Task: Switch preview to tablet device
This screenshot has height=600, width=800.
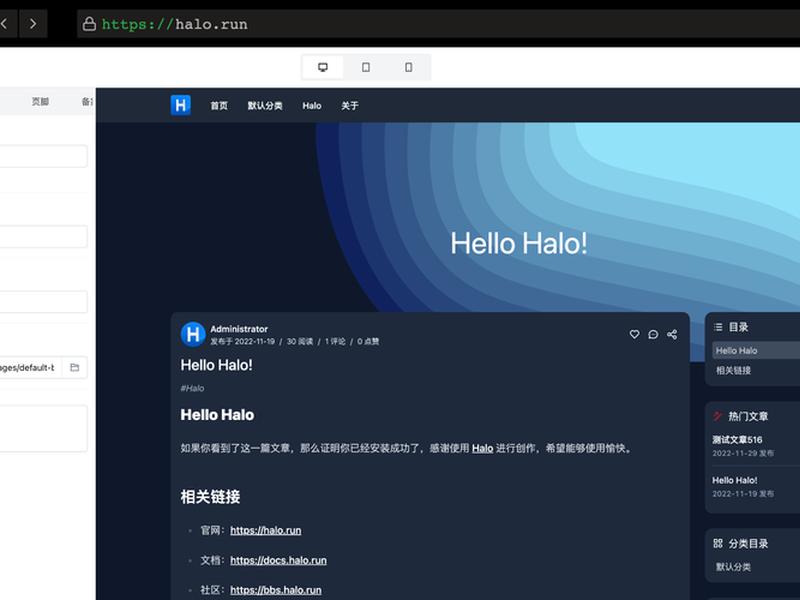Action: pos(366,67)
